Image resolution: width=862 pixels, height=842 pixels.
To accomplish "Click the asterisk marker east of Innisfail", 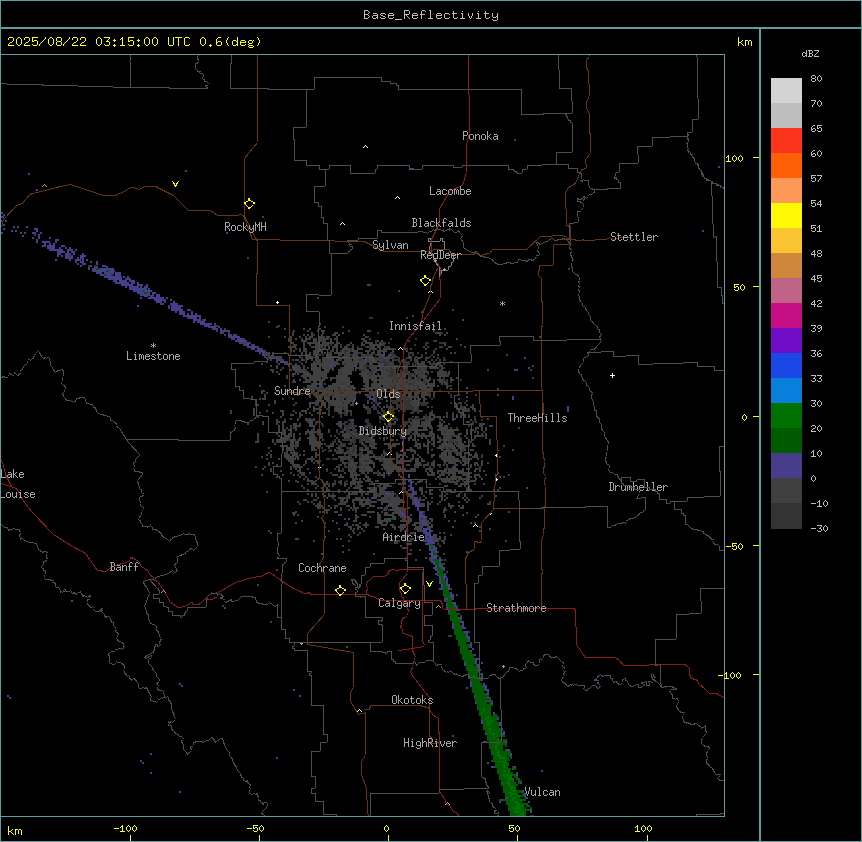I will [502, 303].
